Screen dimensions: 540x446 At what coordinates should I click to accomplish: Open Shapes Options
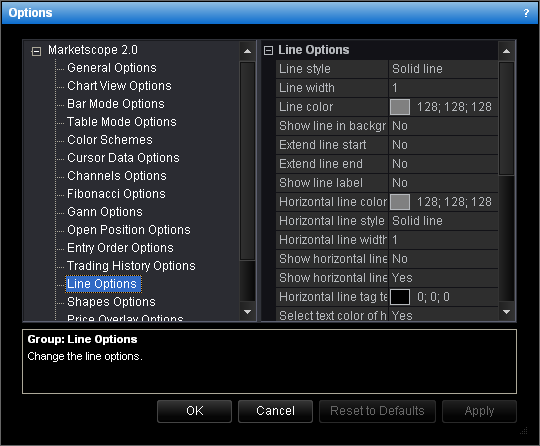tap(111, 302)
